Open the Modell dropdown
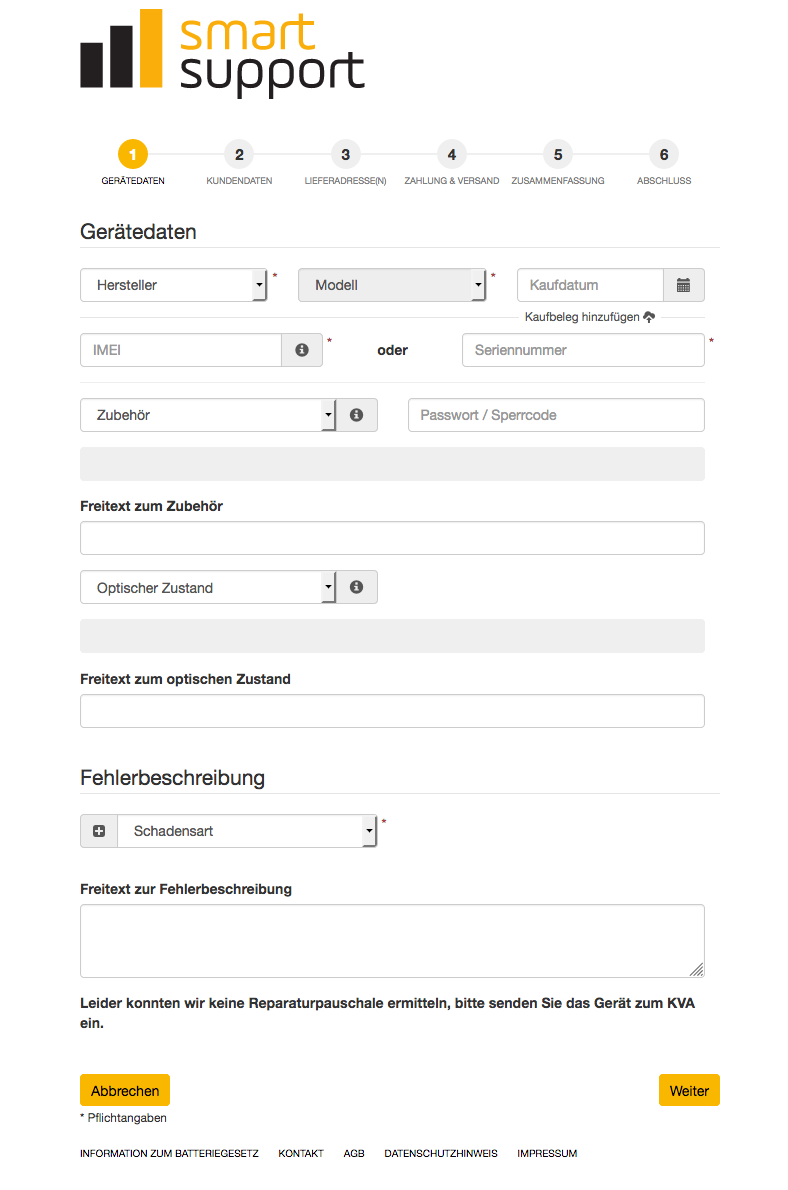Image resolution: width=788 pixels, height=1190 pixels. [392, 285]
